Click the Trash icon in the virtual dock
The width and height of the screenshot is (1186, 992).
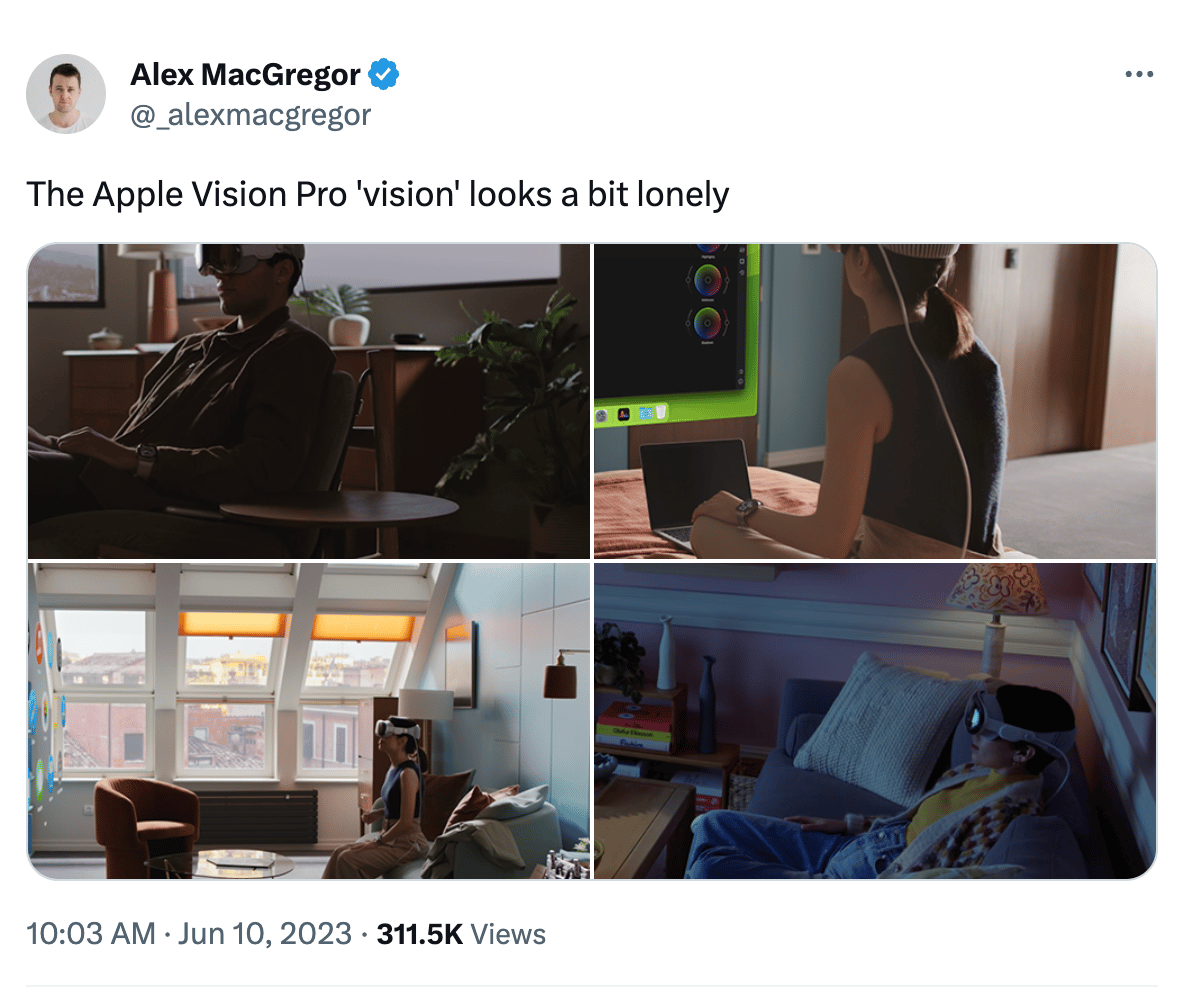pos(661,412)
